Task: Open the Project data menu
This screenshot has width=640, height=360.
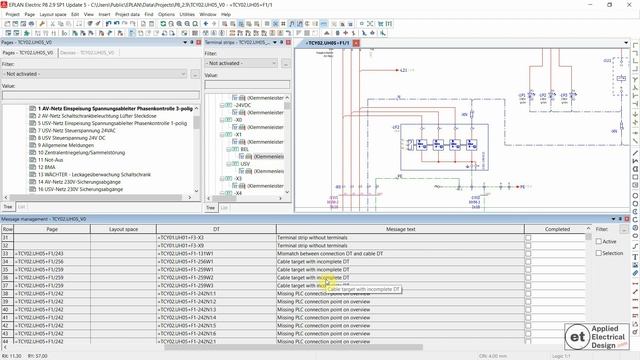Action: click(x=127, y=14)
